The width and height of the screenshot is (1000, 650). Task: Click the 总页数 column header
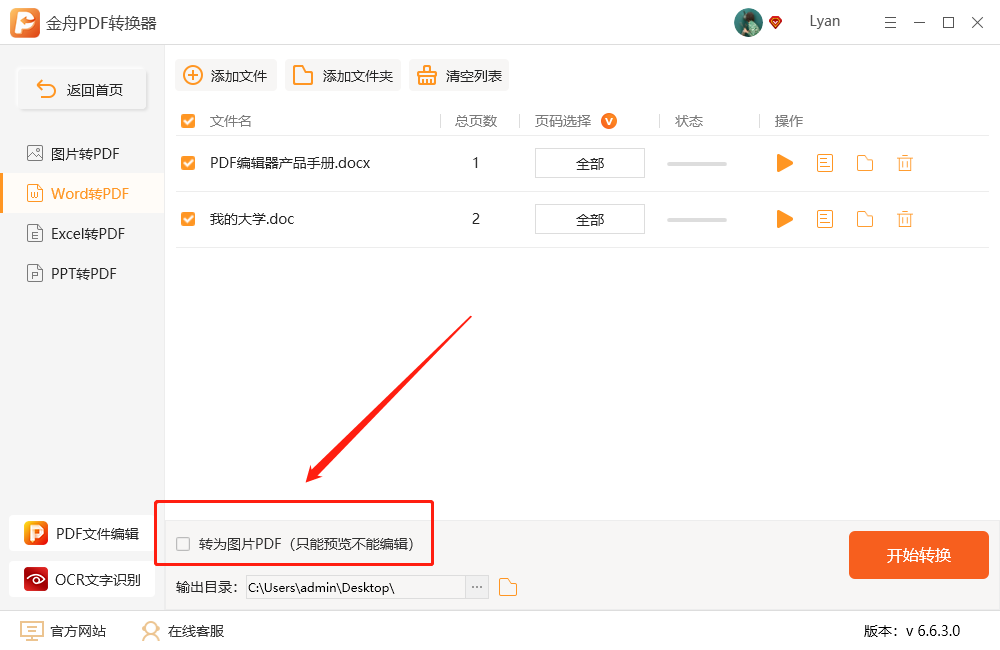476,121
